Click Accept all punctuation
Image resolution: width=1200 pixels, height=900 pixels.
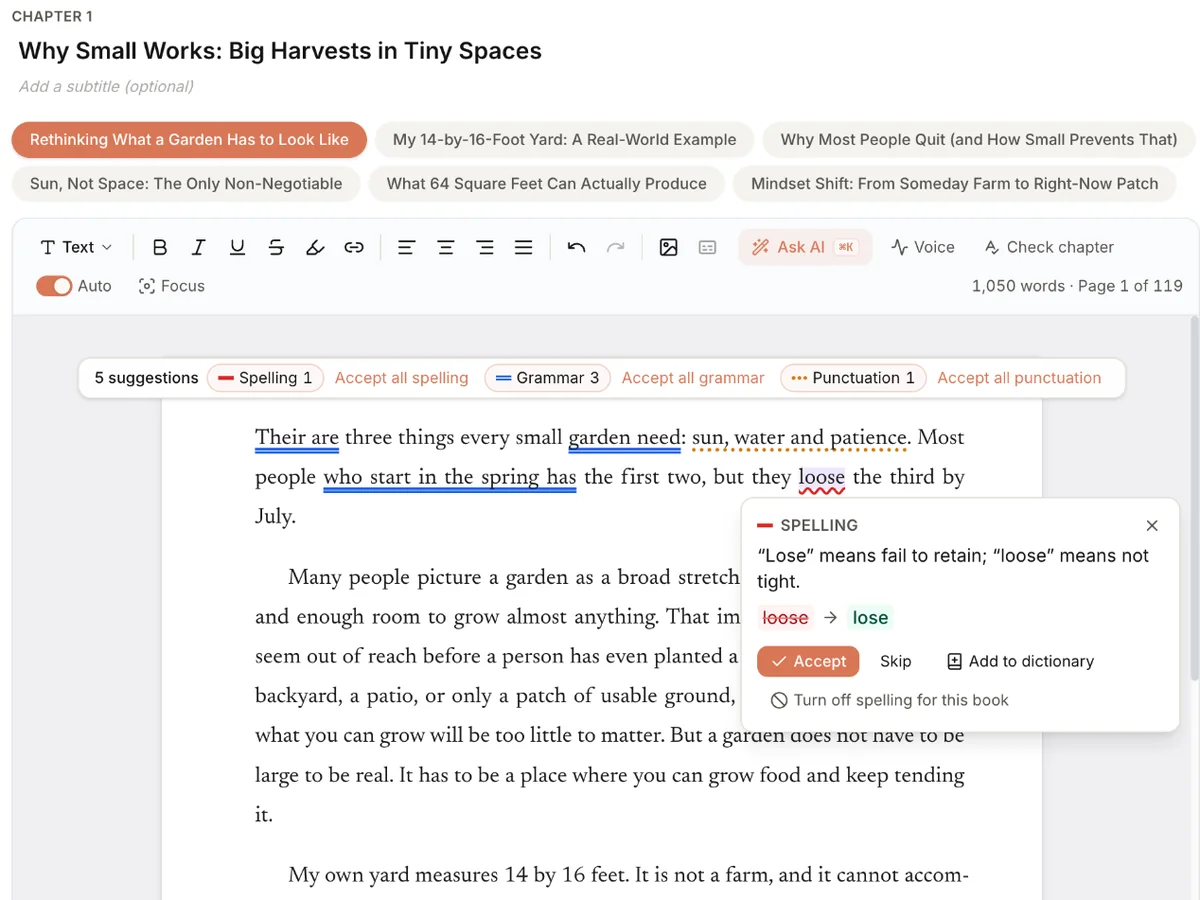click(1019, 378)
